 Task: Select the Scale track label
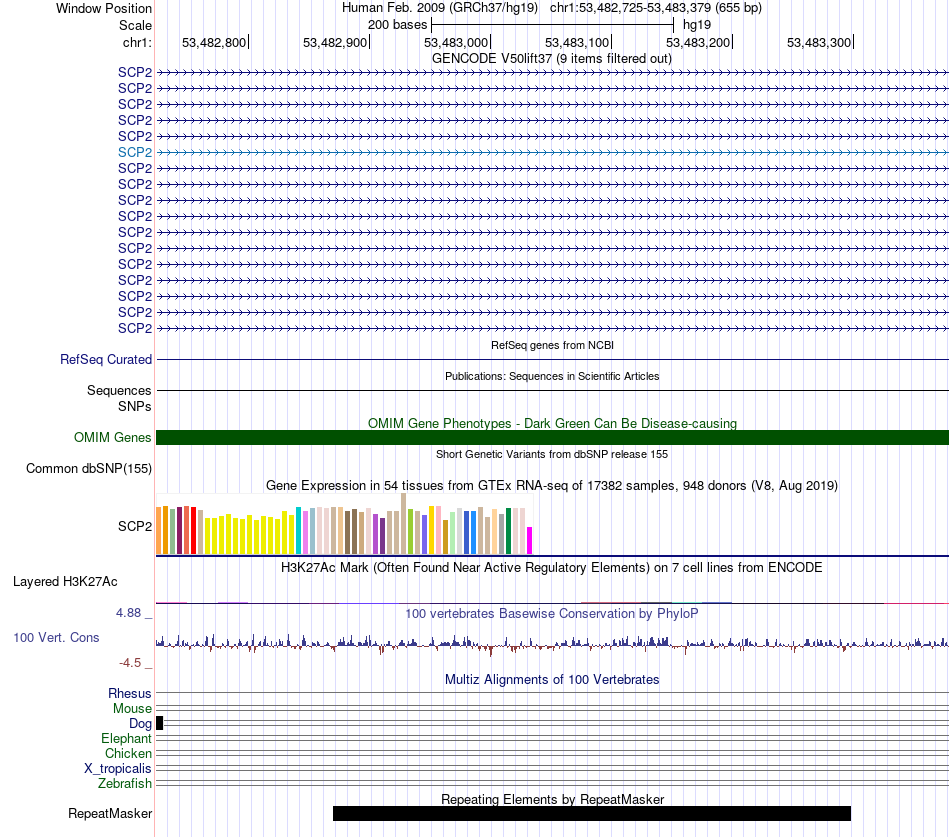pyautogui.click(x=135, y=25)
